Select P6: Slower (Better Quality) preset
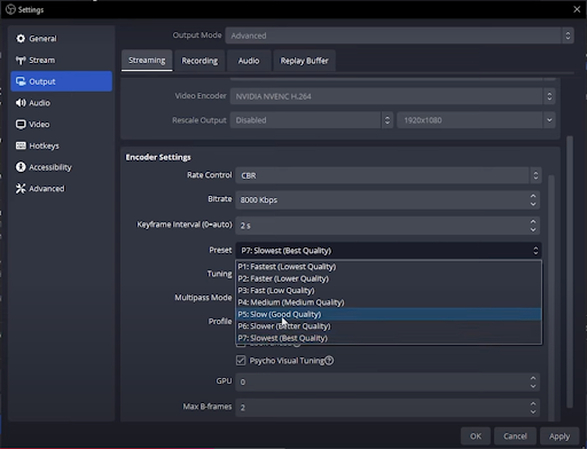The width and height of the screenshot is (587, 449). point(389,326)
